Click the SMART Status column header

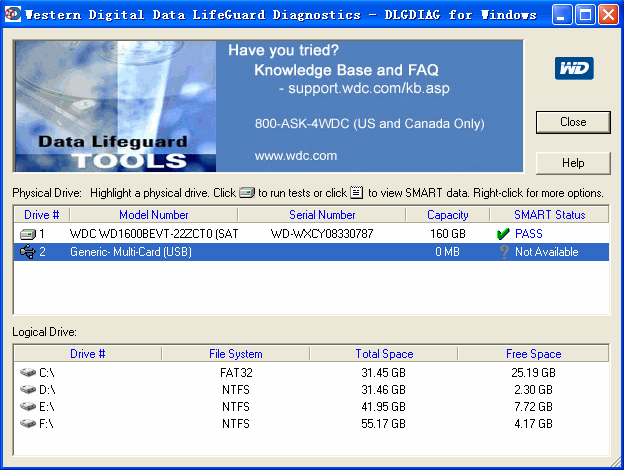point(550,215)
